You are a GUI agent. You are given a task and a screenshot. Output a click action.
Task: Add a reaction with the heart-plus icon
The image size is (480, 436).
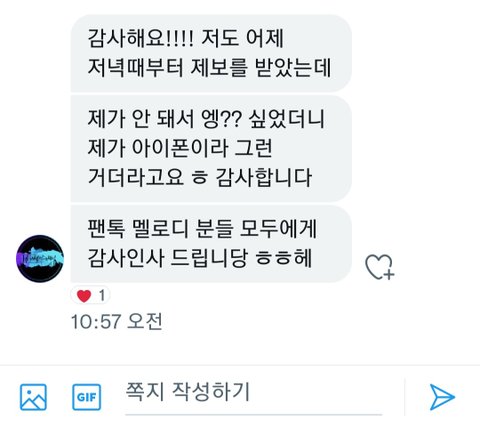380,267
